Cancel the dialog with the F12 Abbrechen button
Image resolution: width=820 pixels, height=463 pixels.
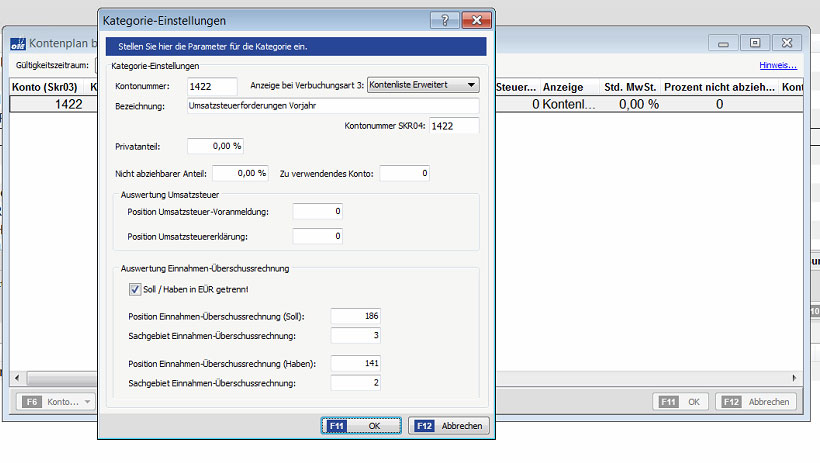tap(449, 426)
